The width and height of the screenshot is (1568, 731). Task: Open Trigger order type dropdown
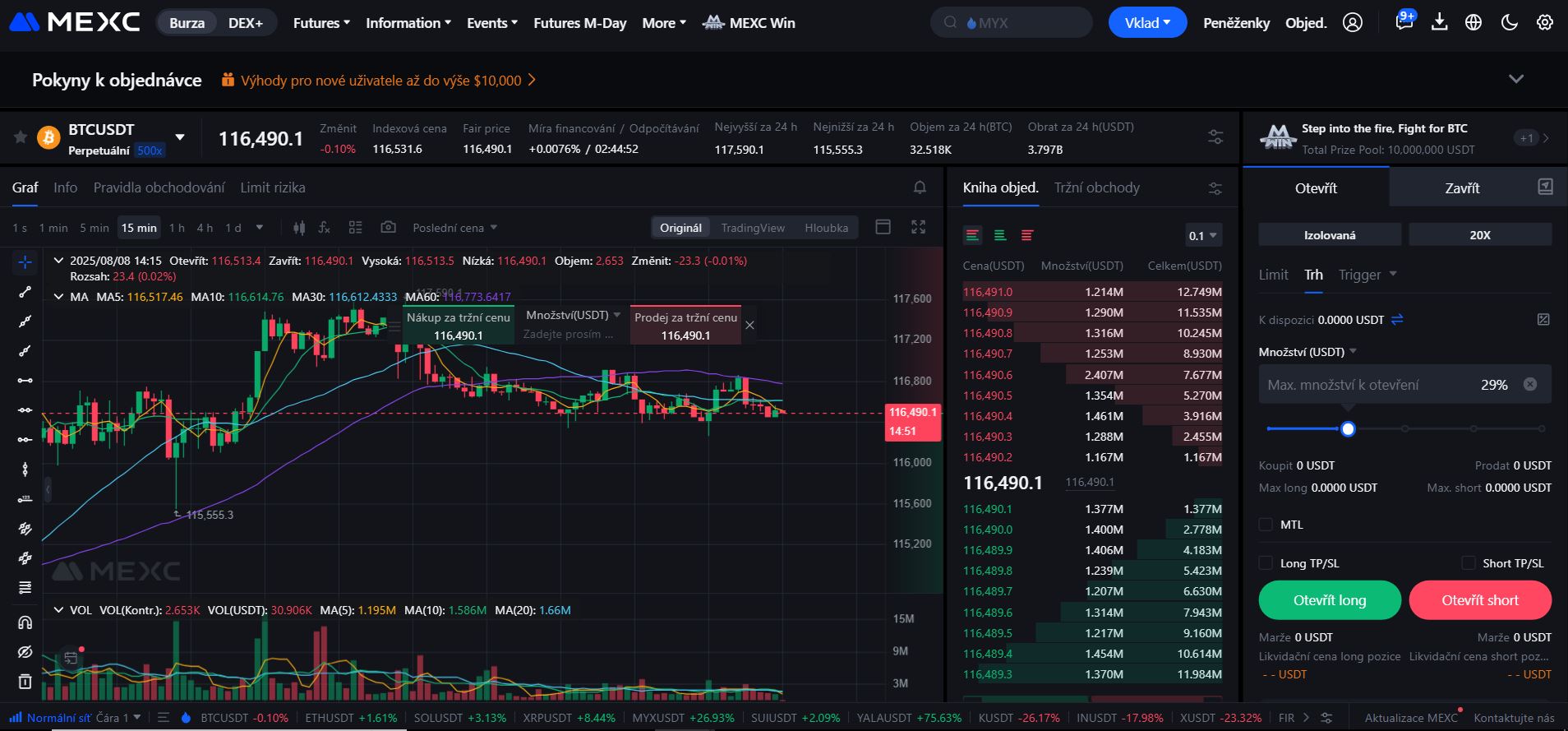click(x=1367, y=275)
